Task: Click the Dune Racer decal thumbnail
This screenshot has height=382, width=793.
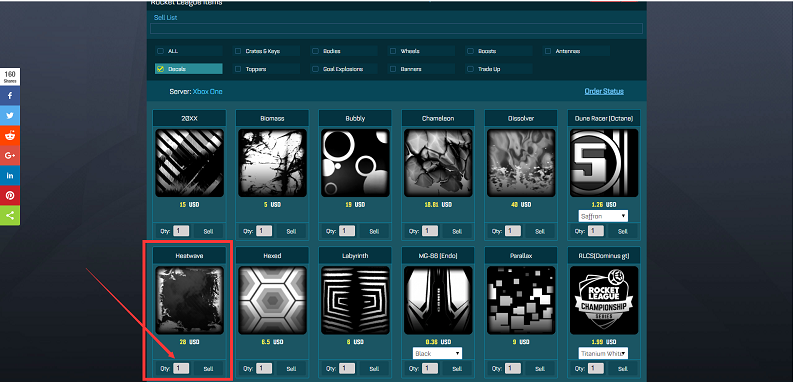Action: (x=604, y=163)
